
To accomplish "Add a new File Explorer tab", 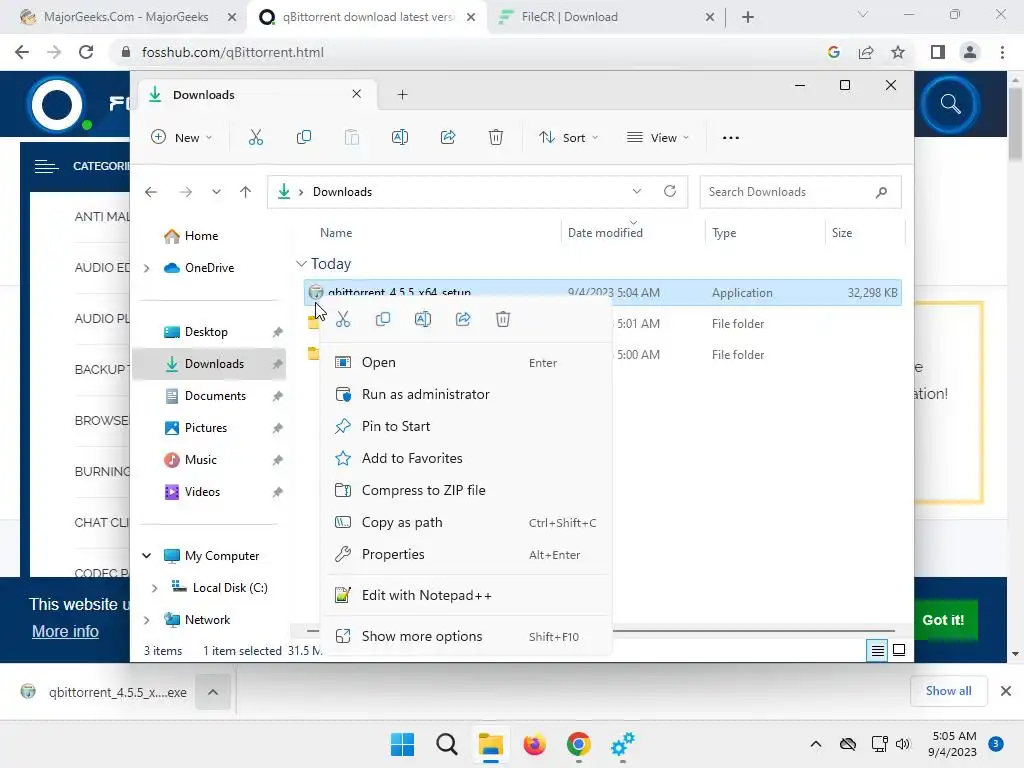I will tap(402, 95).
